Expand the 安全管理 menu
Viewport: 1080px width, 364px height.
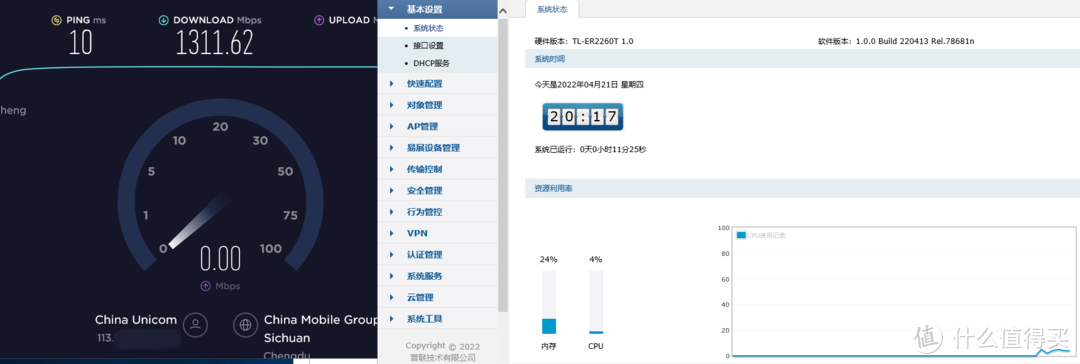coord(437,190)
